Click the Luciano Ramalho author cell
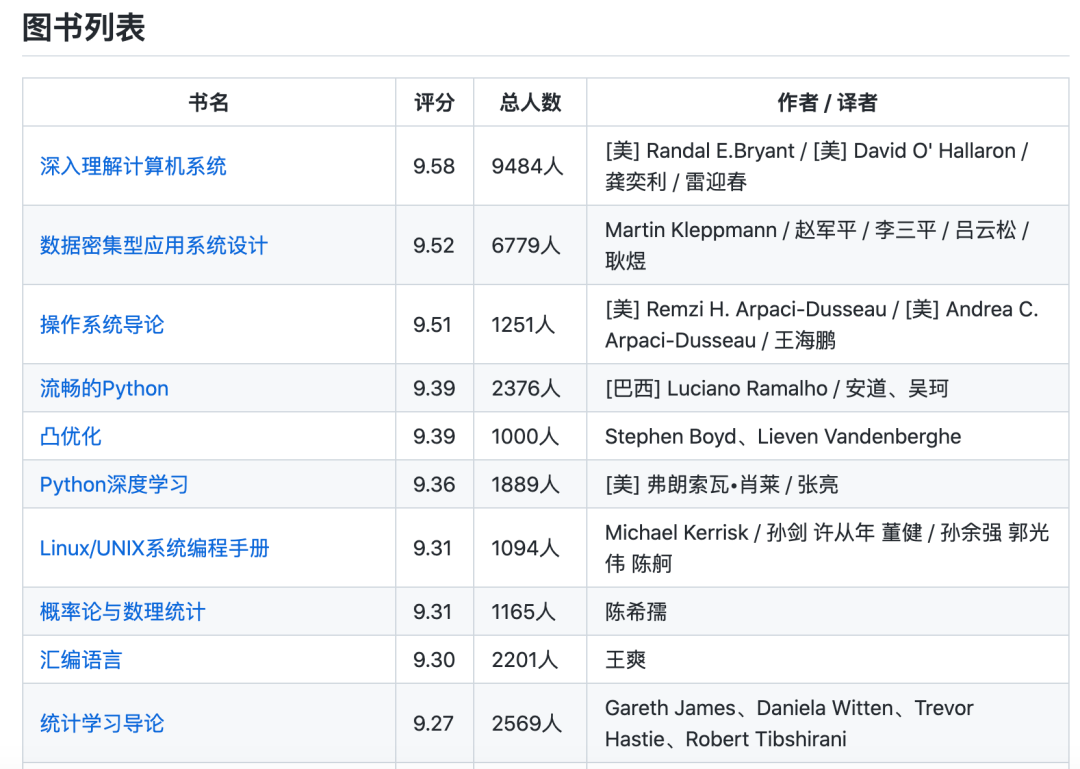This screenshot has height=769, width=1080. point(827,389)
